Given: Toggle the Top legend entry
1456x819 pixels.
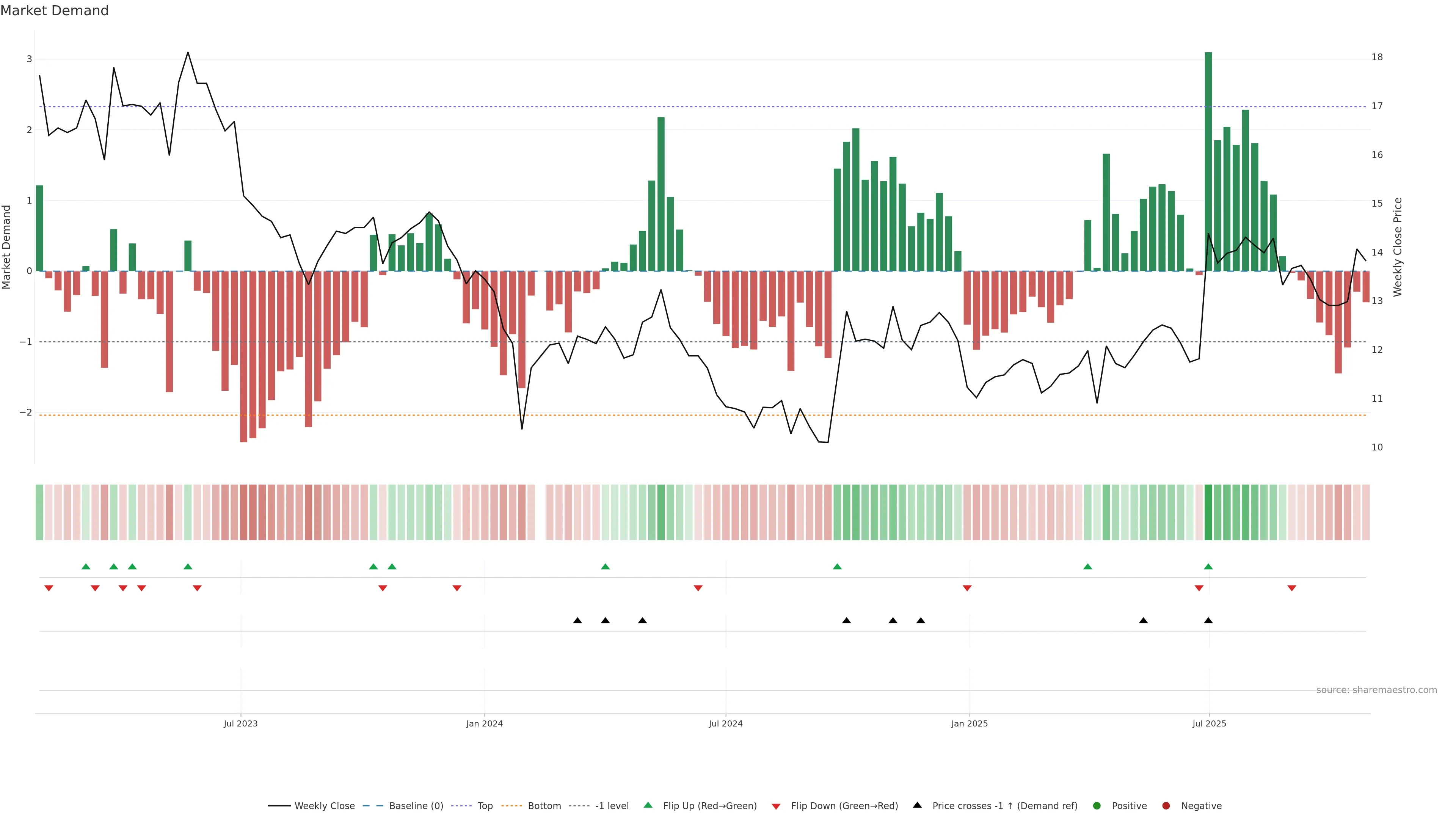Looking at the screenshot, I should 485,806.
